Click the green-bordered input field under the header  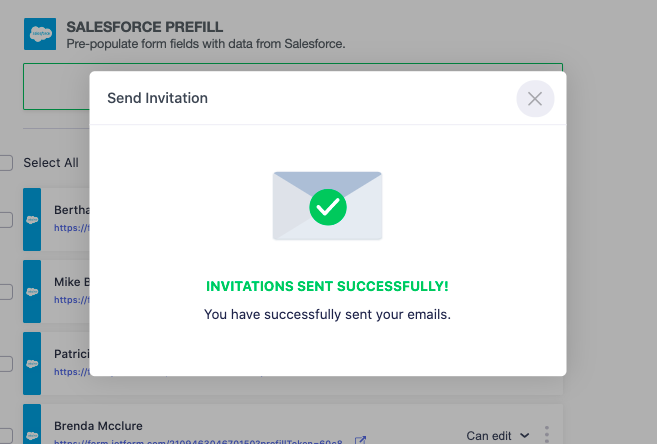coord(56,87)
